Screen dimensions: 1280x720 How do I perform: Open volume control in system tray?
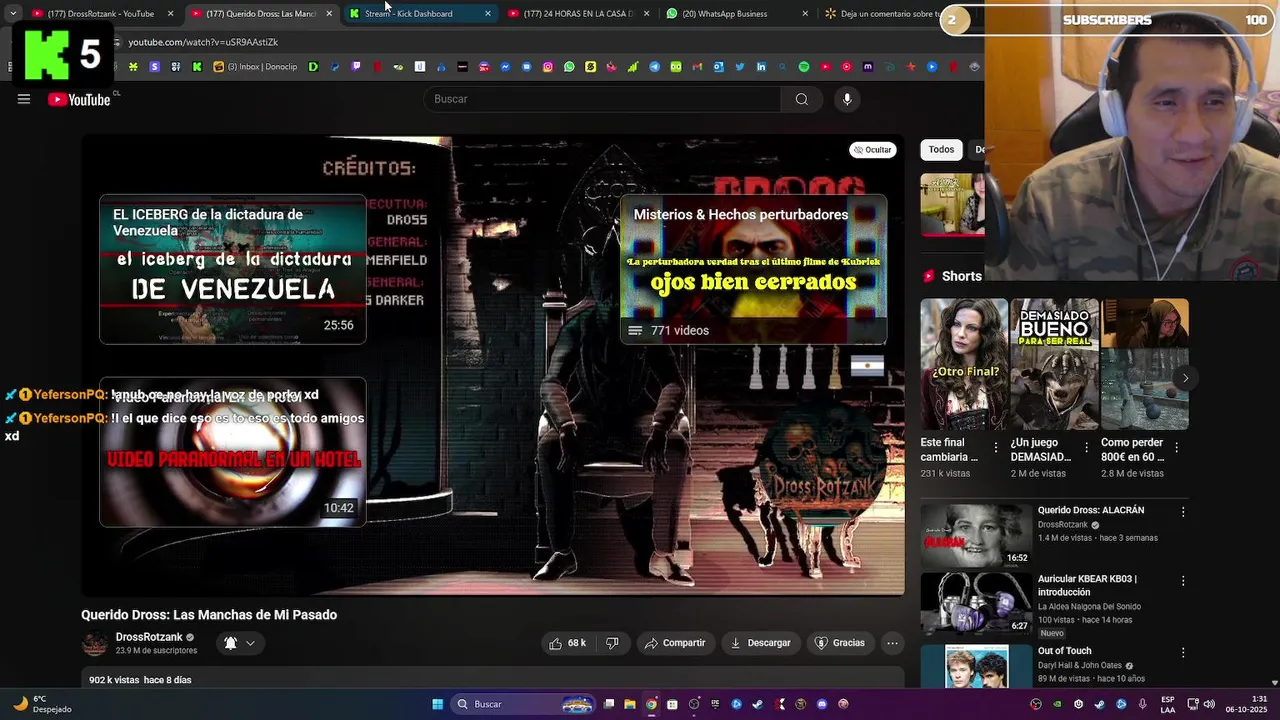[1209, 704]
